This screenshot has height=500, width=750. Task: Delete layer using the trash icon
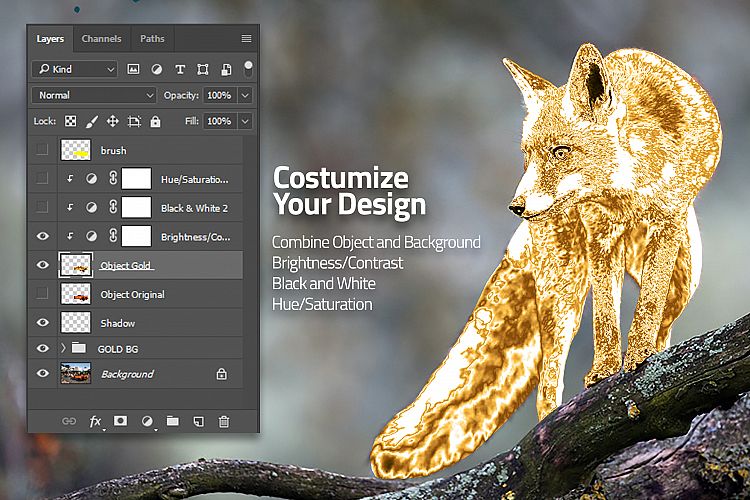coord(224,421)
